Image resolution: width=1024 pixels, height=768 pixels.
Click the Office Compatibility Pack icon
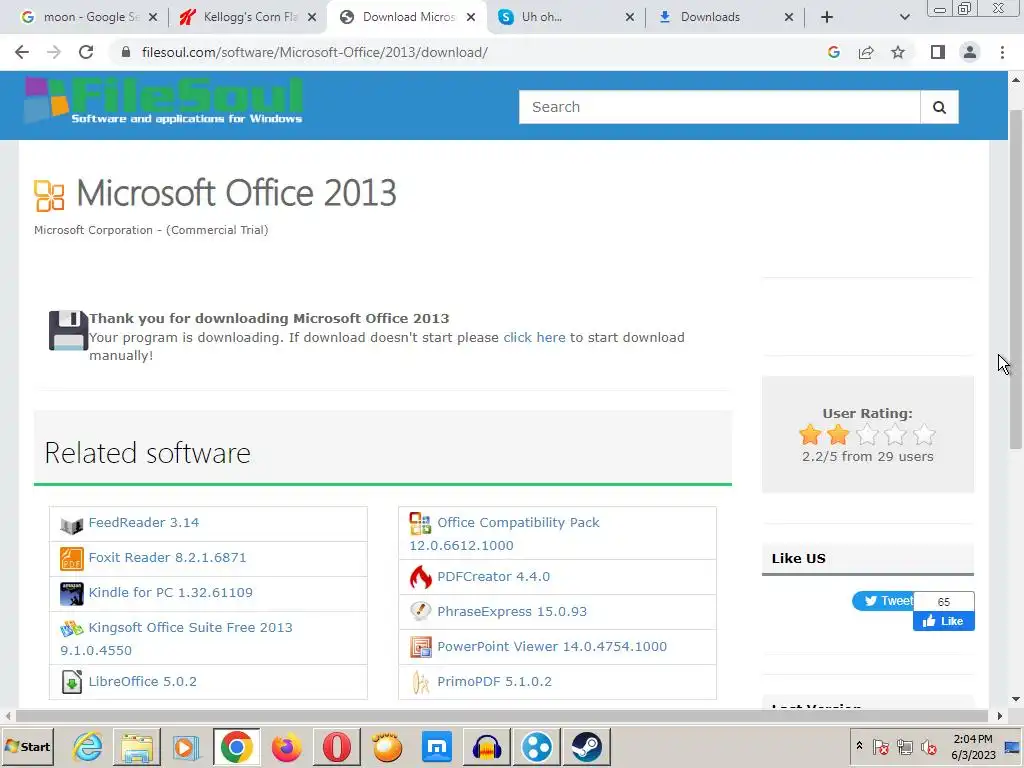coord(420,523)
